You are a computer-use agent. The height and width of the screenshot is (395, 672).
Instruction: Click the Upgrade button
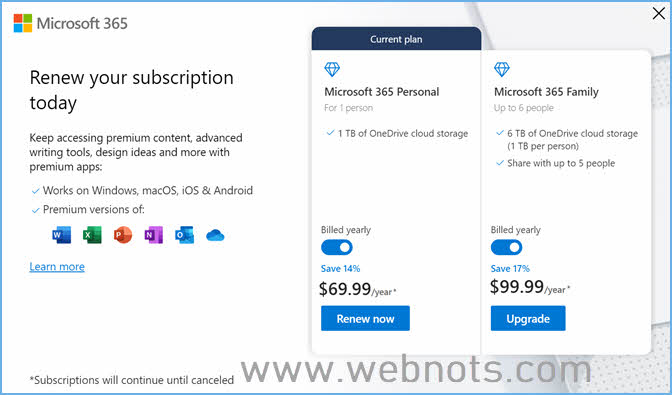tap(528, 318)
